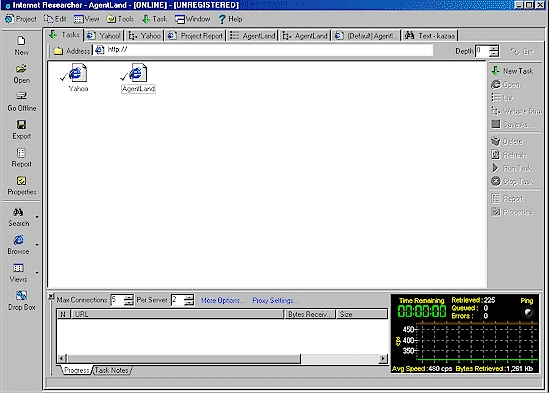The width and height of the screenshot is (550, 394).
Task: Open the Drop Box icon
Action: tap(21, 295)
